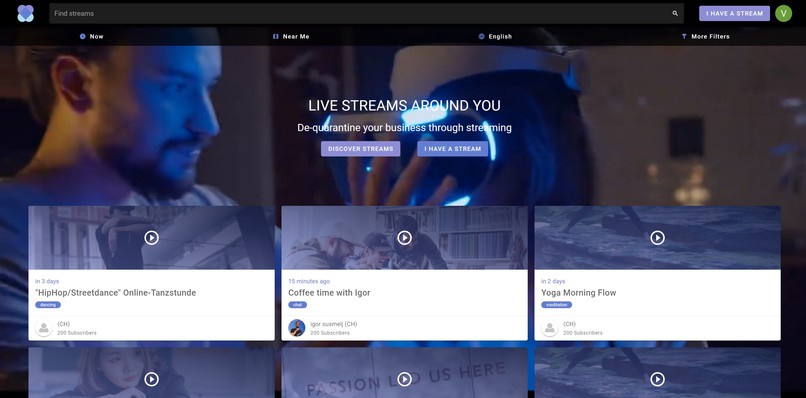Open the Yoga Morning Flow title
806x398 pixels.
[578, 293]
